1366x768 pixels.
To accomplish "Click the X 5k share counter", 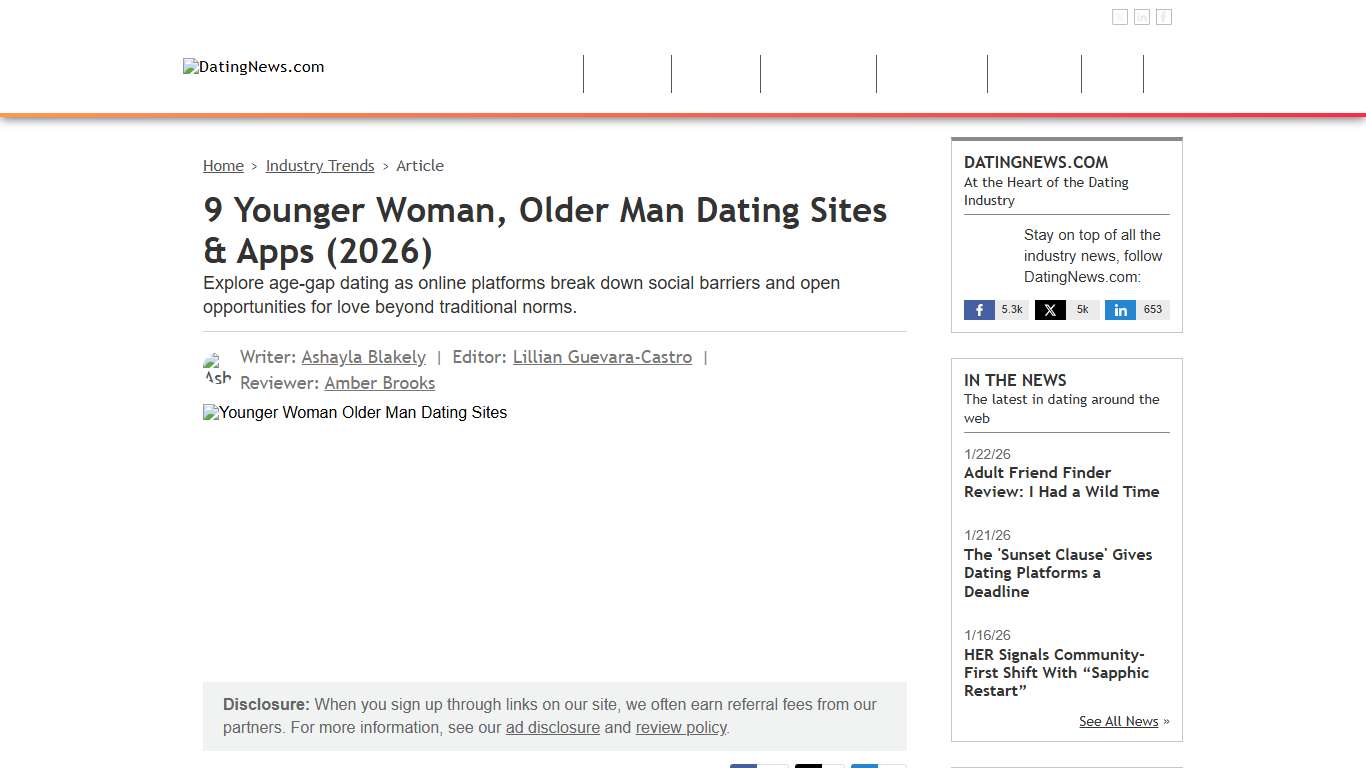I will pos(1081,309).
